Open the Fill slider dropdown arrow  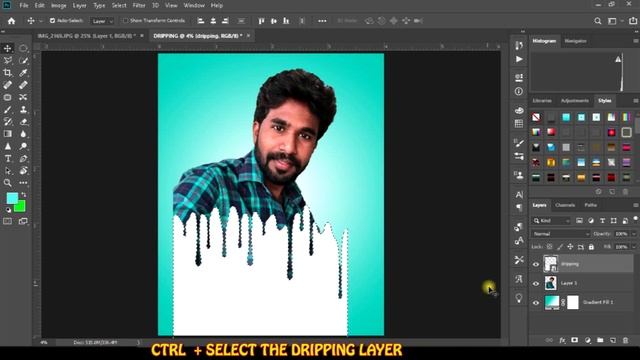coord(634,247)
